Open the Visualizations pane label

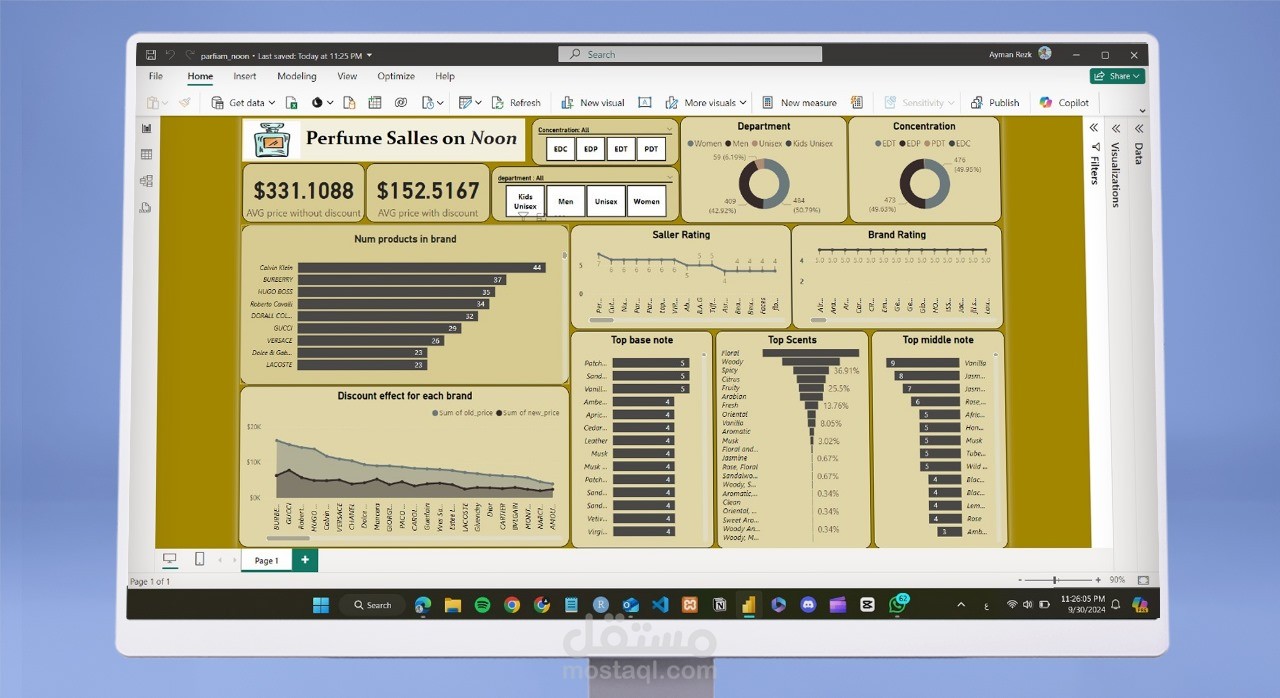(x=1115, y=175)
